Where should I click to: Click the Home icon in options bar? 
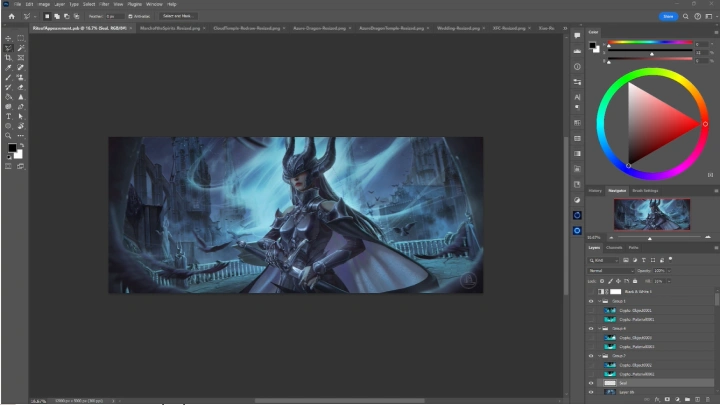[x=11, y=17]
